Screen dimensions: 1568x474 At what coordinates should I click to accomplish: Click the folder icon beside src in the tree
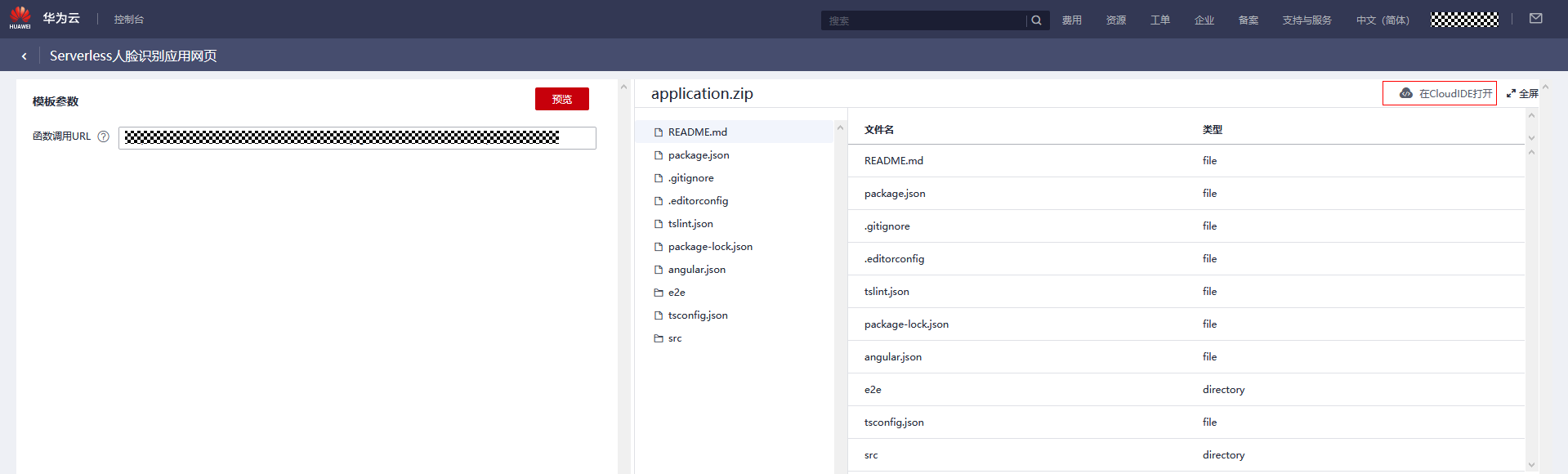click(659, 338)
